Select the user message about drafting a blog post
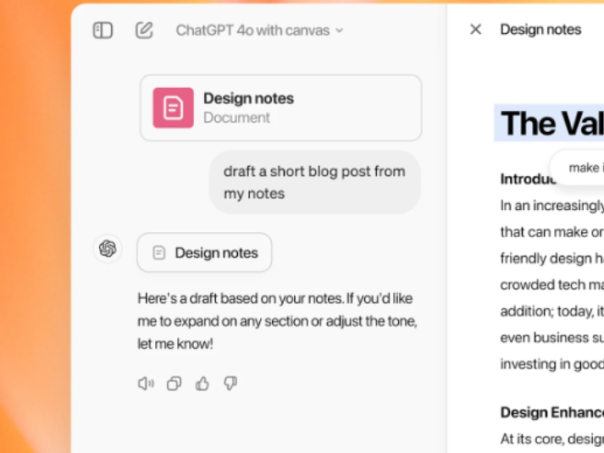Viewport: 604px width, 453px height. point(314,182)
